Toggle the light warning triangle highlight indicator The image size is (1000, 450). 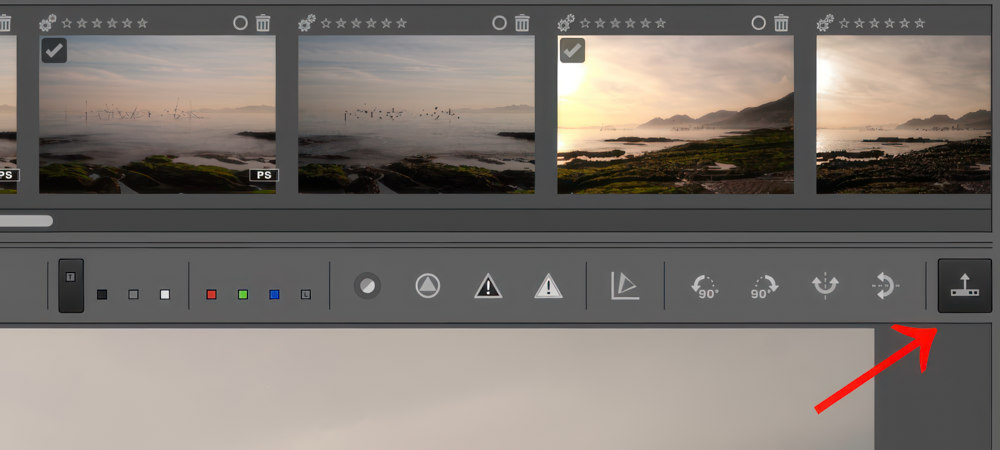pos(548,286)
